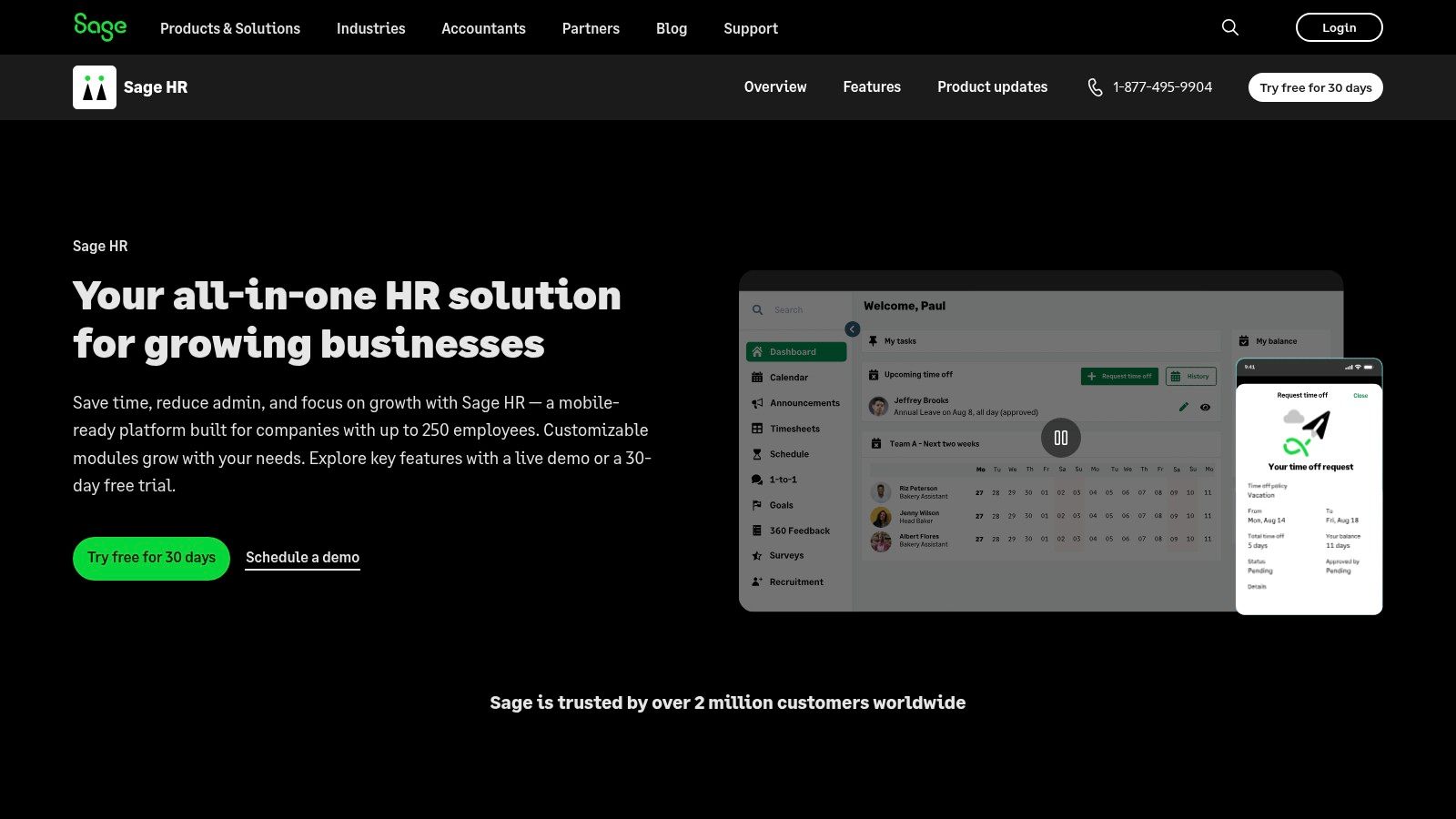Click Goals item in demo sidebar

[x=773, y=505]
